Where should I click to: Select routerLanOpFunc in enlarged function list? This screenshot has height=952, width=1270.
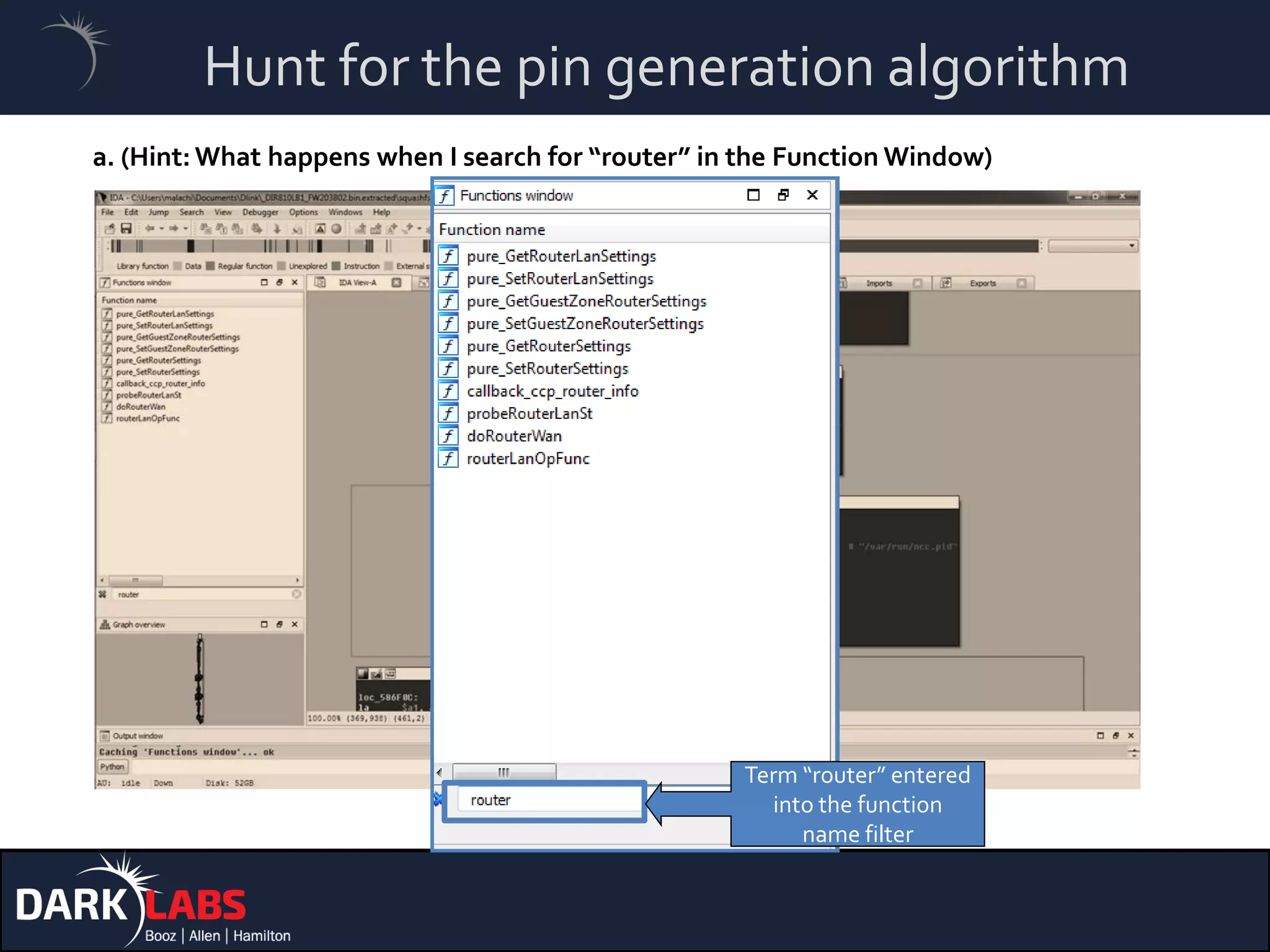pos(528,459)
